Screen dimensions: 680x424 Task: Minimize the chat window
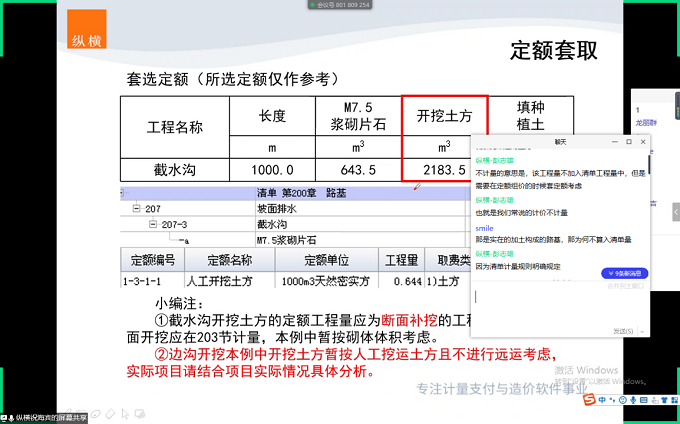(615, 142)
